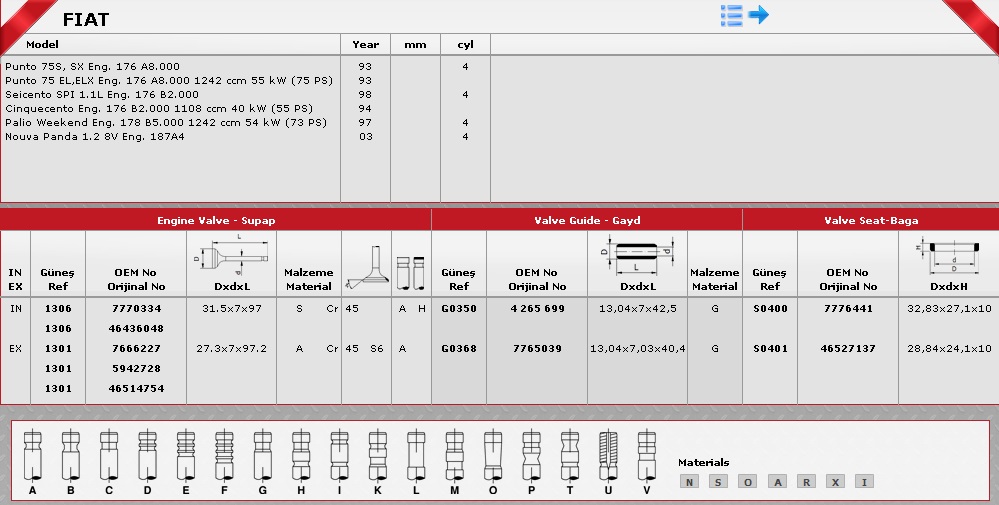Viewport: 999px width, 505px height.
Task: Click the Valve Seat-Baga header
Action: 870,220
